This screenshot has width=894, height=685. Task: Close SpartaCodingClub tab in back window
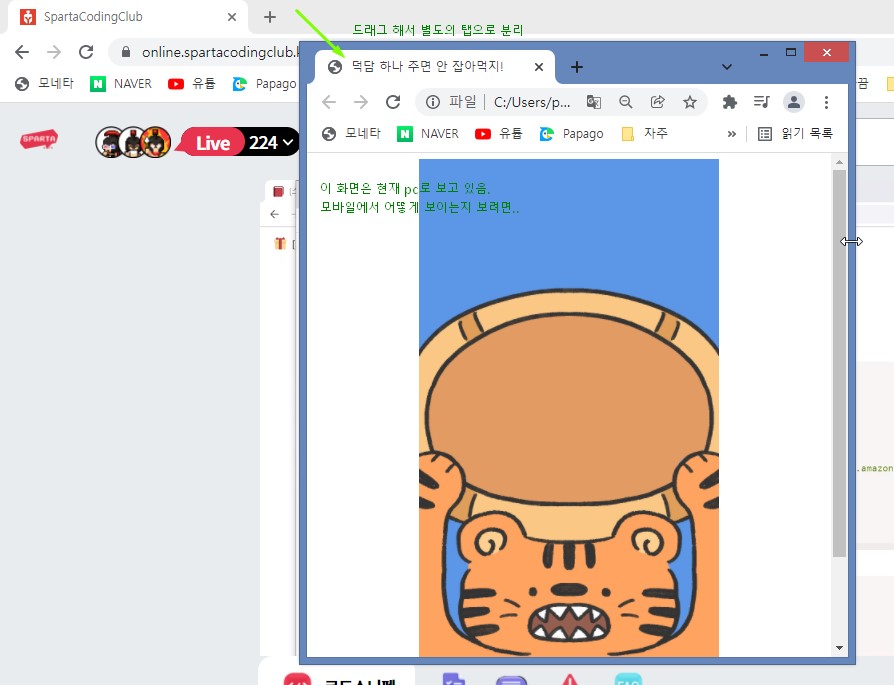tap(231, 17)
